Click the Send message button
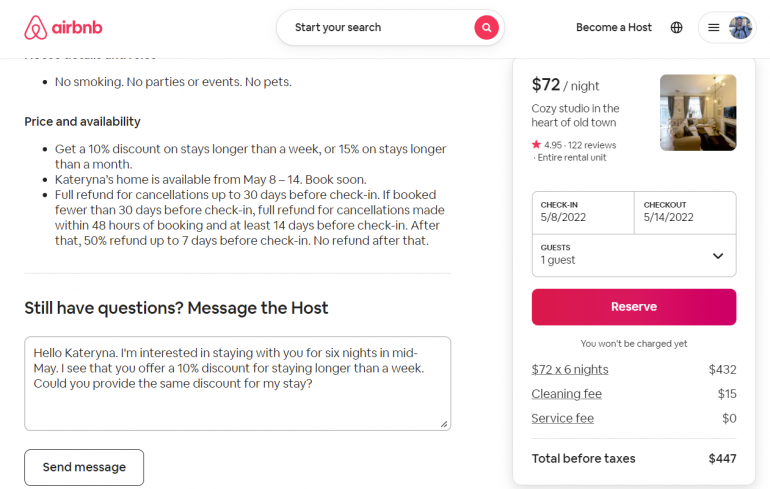The width and height of the screenshot is (770, 489). point(84,467)
